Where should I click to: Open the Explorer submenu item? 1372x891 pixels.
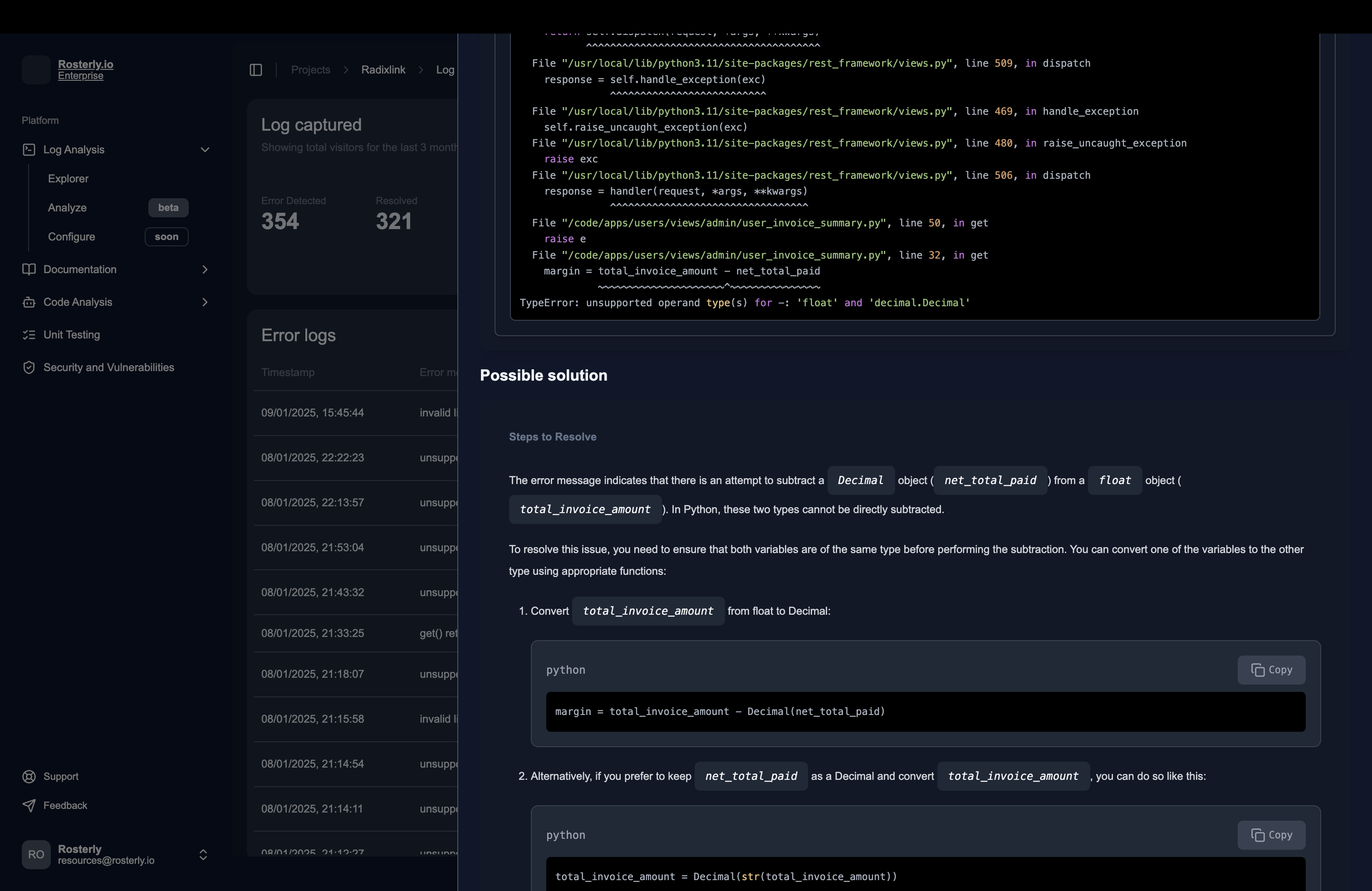(x=68, y=179)
